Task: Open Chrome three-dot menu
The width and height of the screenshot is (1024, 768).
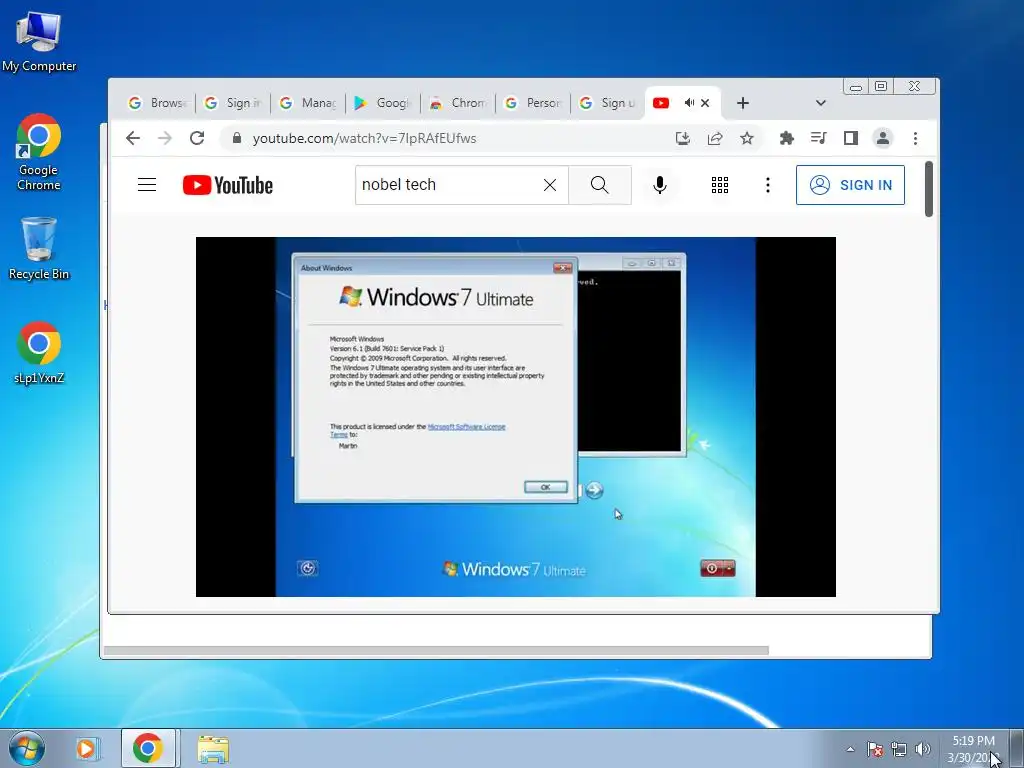Action: [915, 138]
